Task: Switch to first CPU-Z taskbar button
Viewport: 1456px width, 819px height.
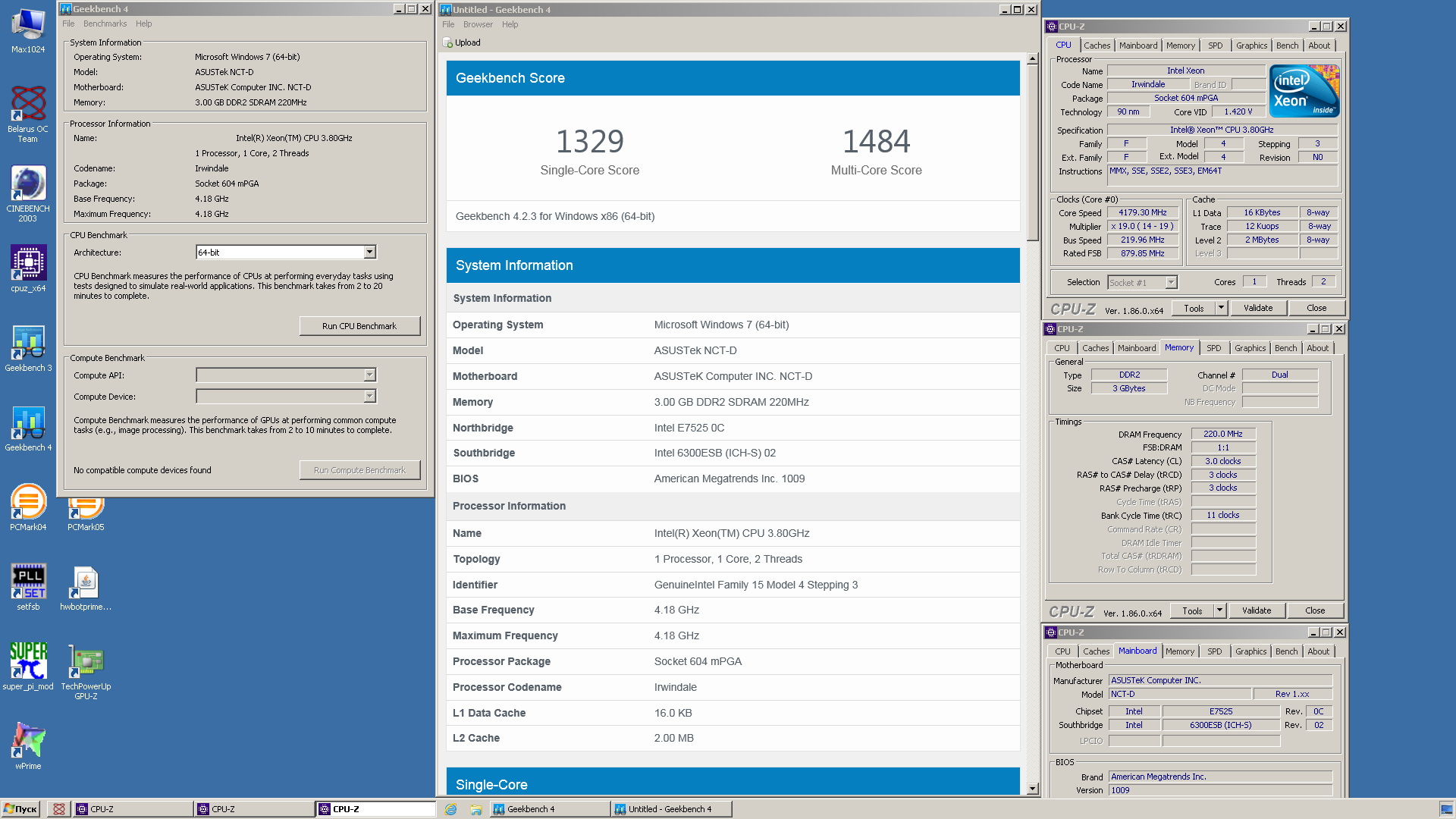Action: point(132,809)
